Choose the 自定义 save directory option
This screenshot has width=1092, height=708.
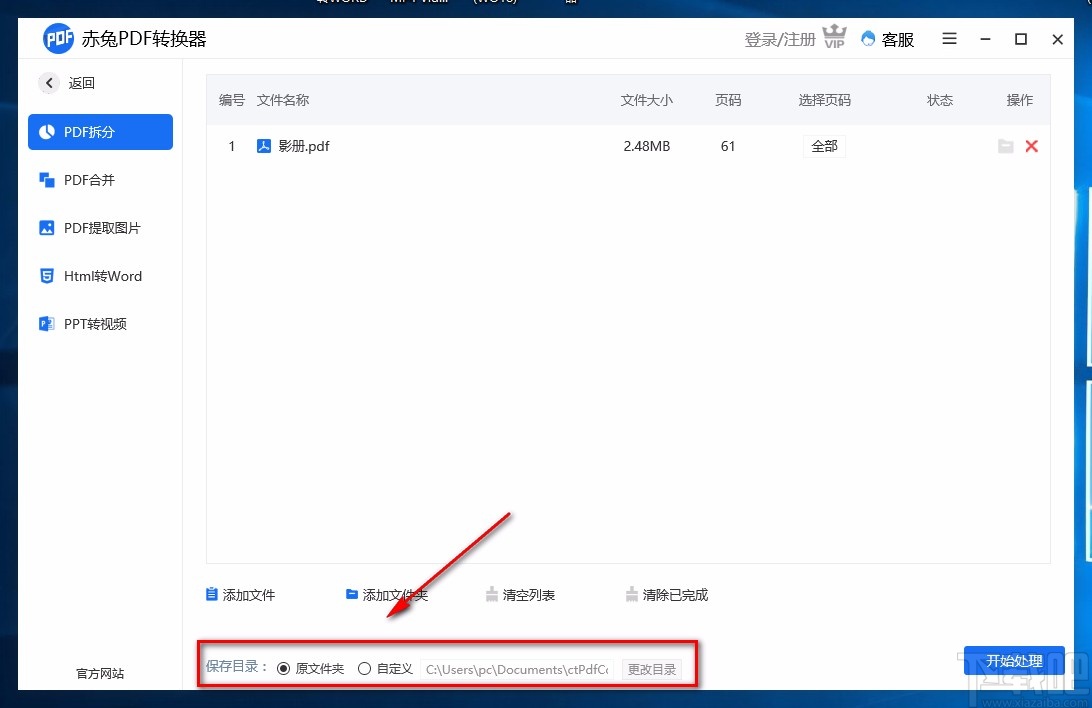coord(365,668)
